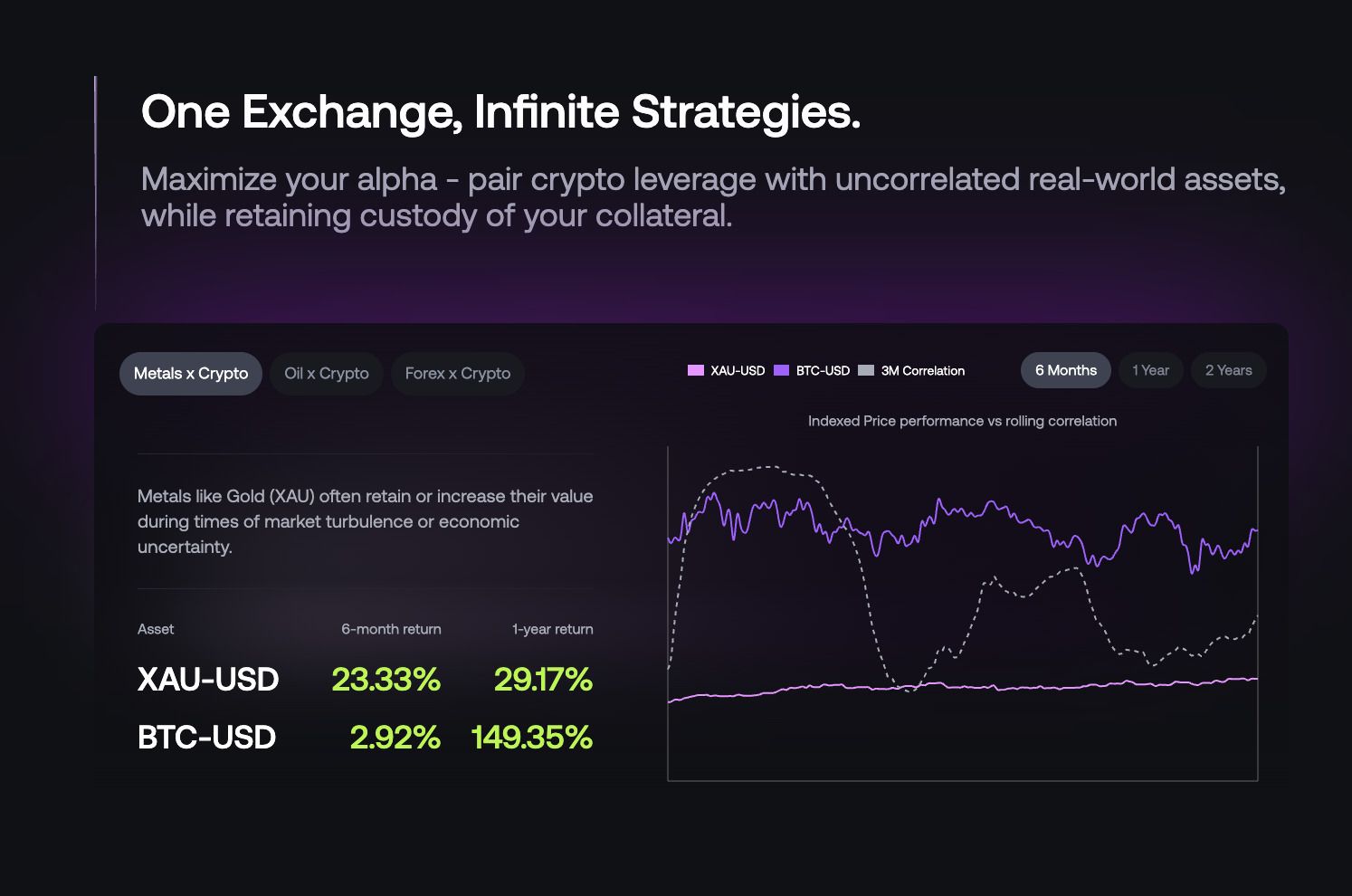Viewport: 1352px width, 896px height.
Task: Toggle BTC-USD legend label
Action: click(823, 371)
